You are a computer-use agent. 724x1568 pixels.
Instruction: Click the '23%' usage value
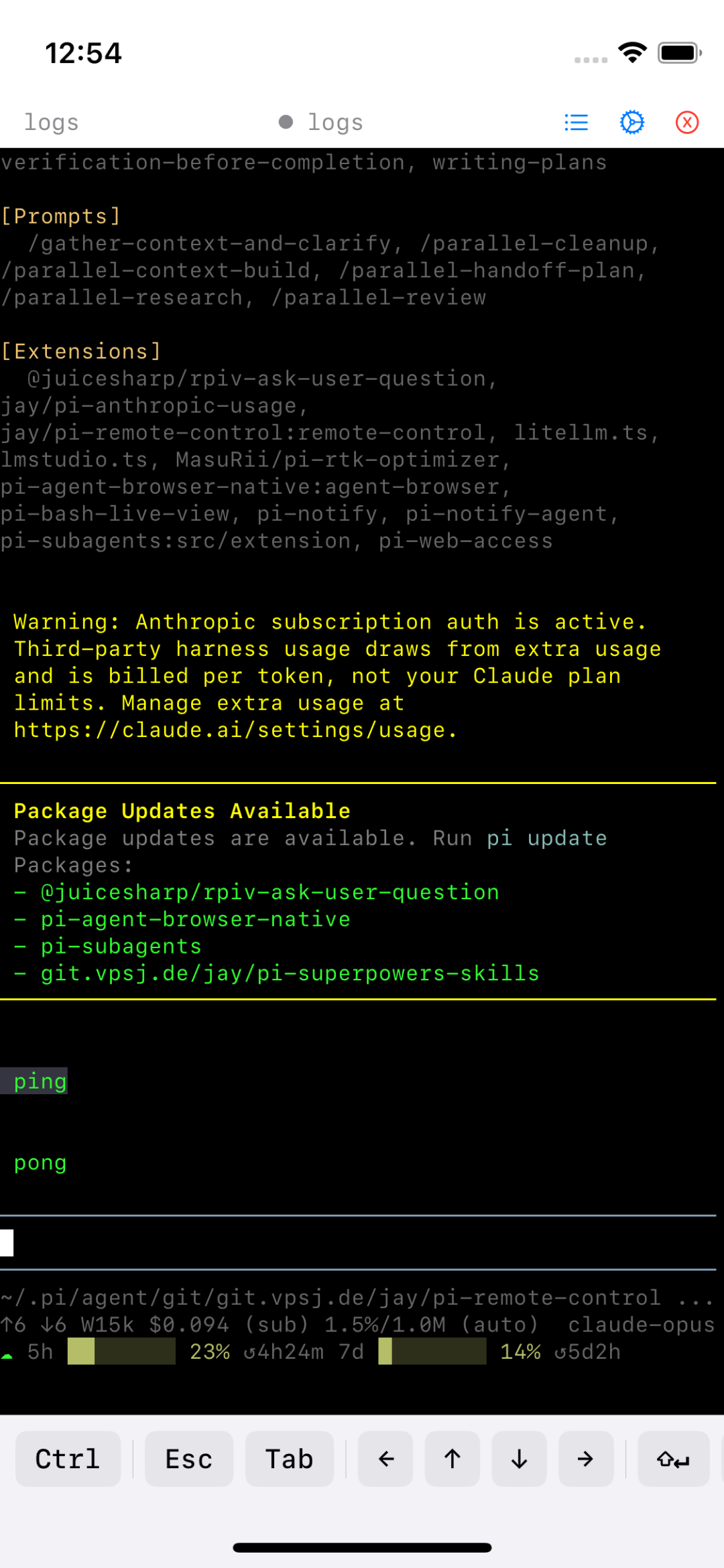(209, 1352)
